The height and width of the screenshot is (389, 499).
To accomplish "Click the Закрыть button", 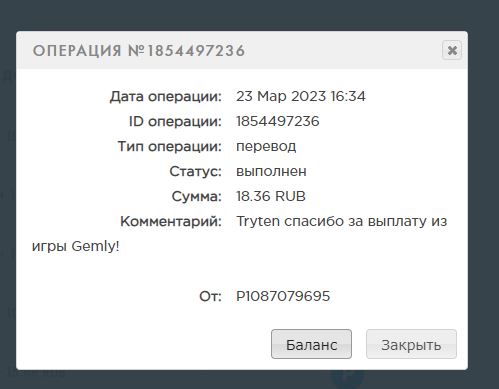I will pos(411,344).
